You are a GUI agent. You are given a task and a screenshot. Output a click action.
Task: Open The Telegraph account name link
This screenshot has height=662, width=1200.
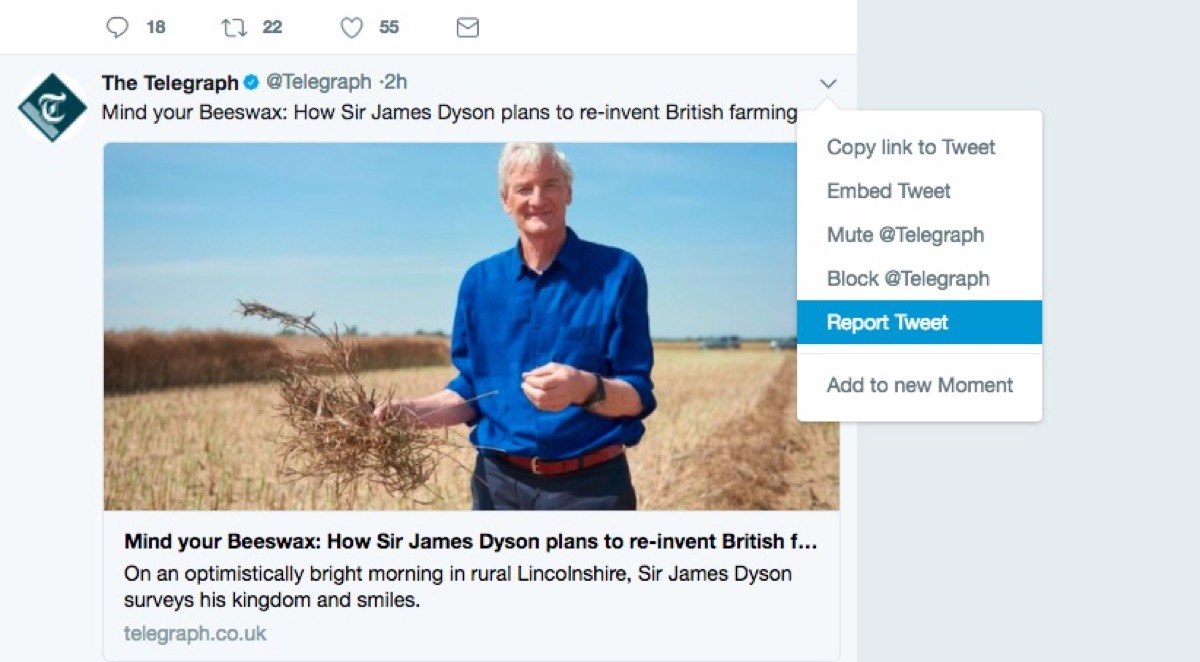point(170,83)
